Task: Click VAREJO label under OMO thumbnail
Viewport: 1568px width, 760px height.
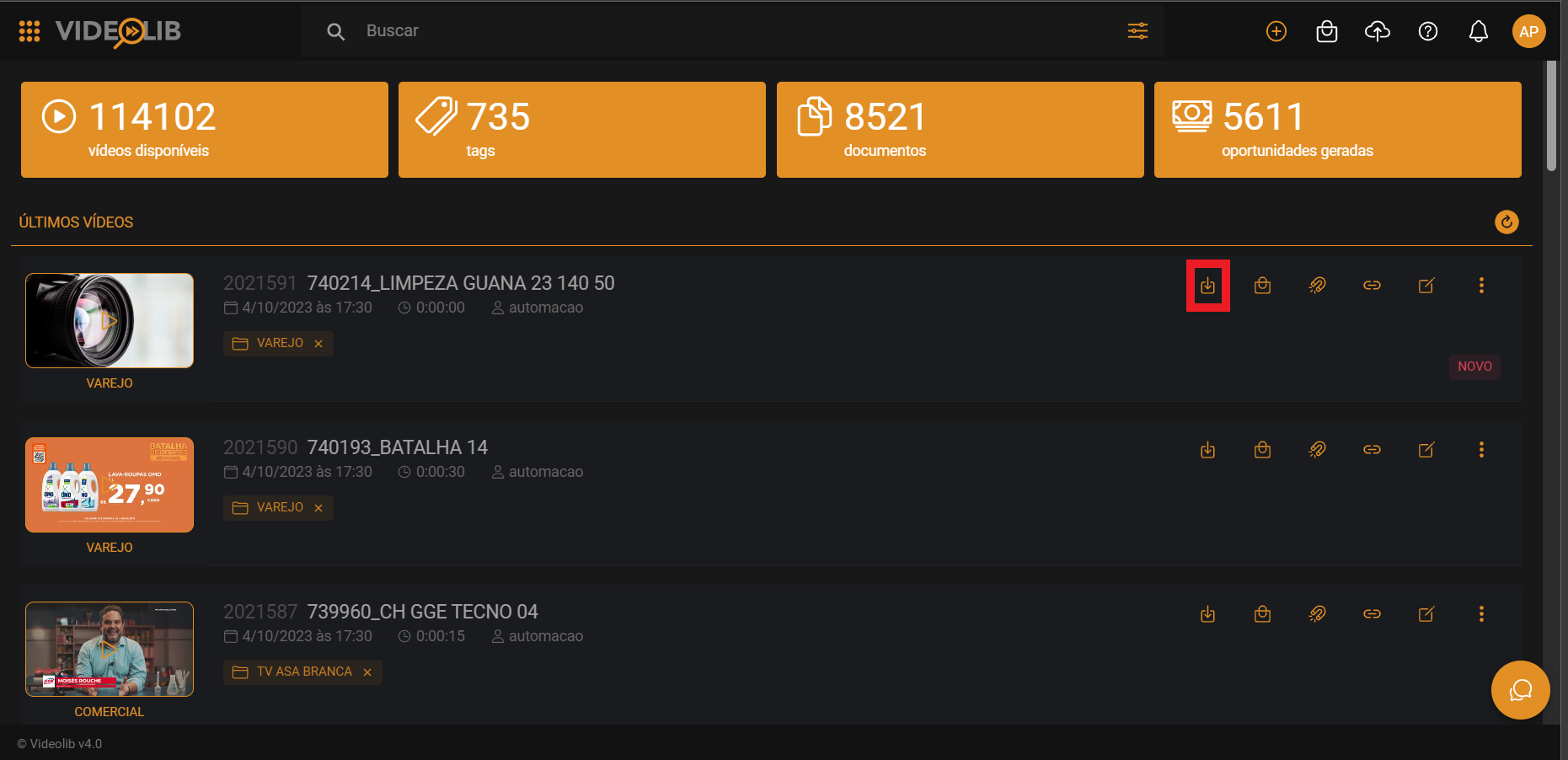Action: click(110, 548)
